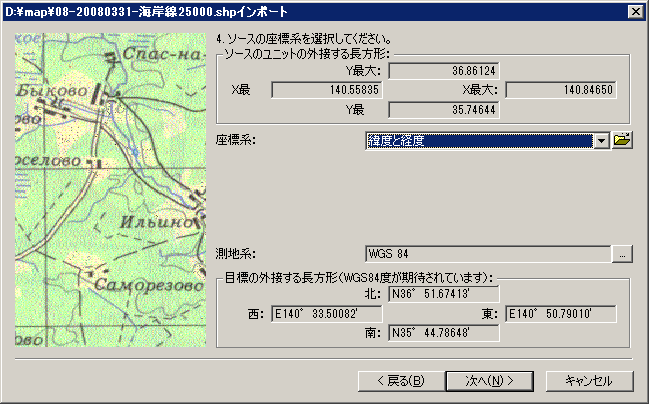Open the coordinate system file folder icon

point(623,140)
